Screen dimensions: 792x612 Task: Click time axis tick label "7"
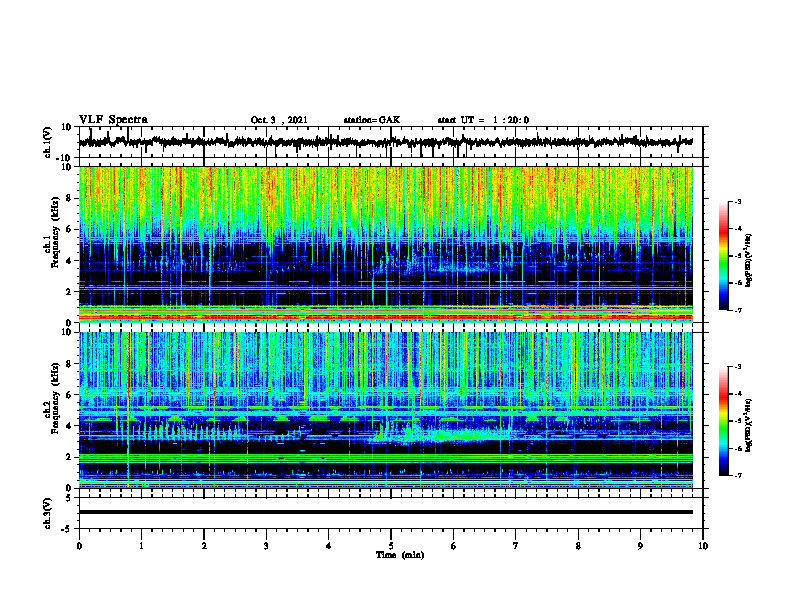(x=516, y=546)
